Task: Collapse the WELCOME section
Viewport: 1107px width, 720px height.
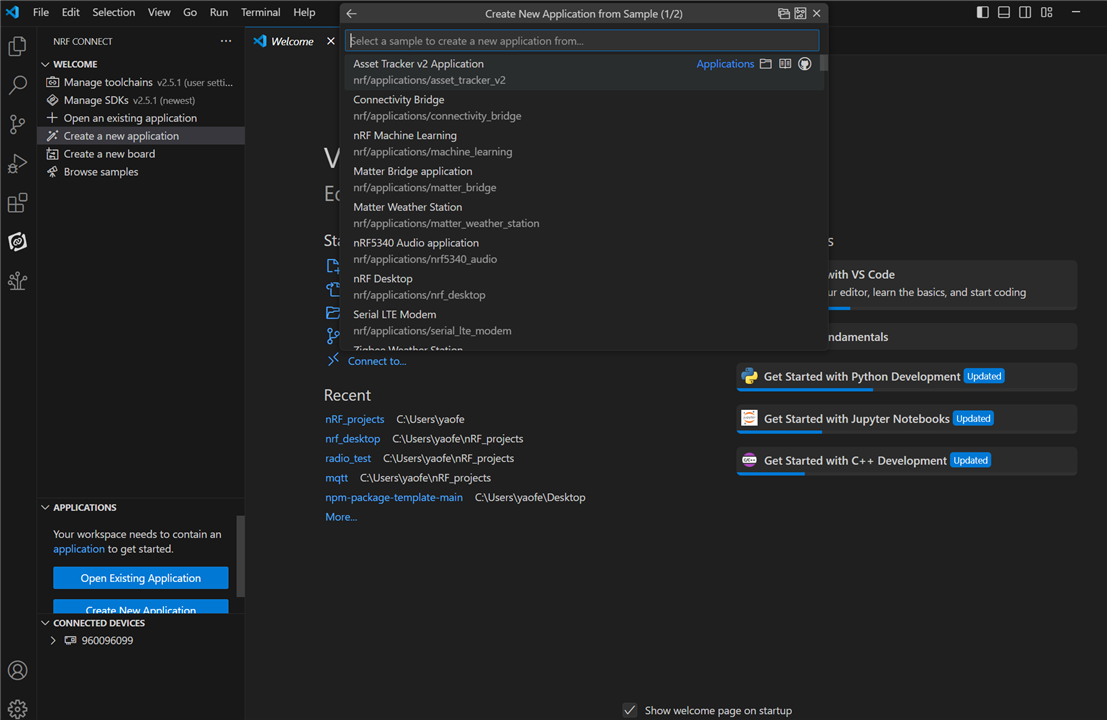Action: tap(45, 64)
